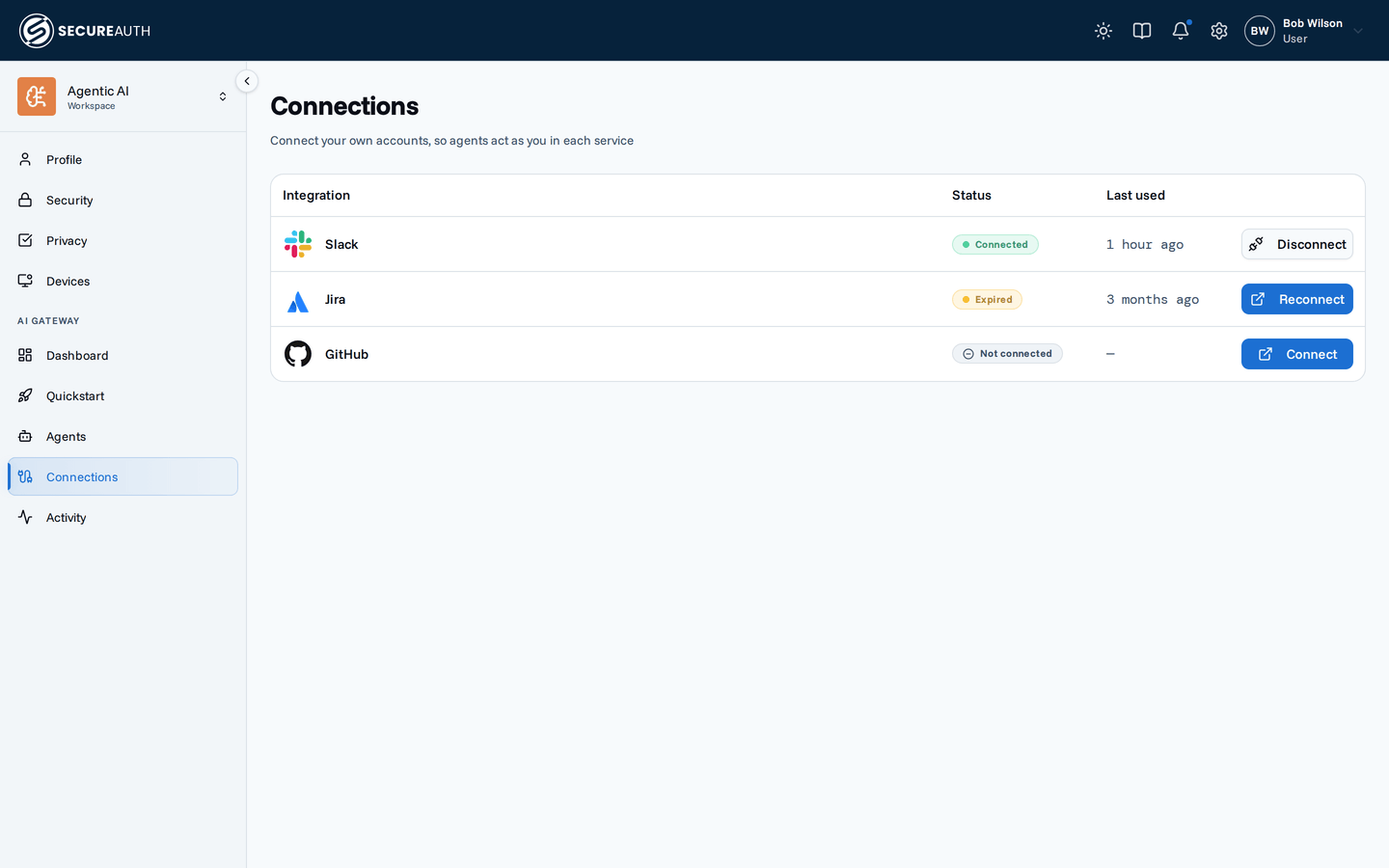This screenshot has height=868, width=1389.
Task: Expand the Bob Wilson user menu chevron
Action: [1358, 31]
